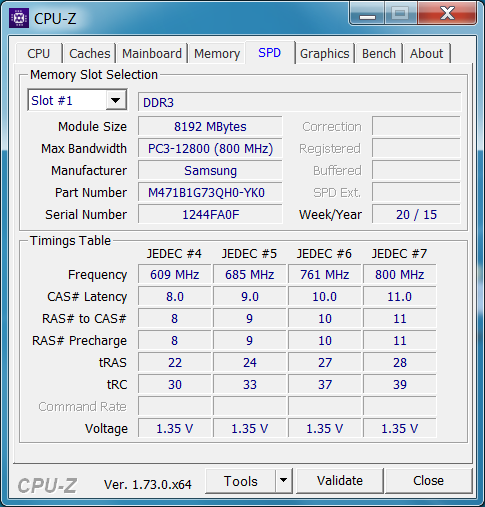Click tRAS value 22

(x=175, y=363)
